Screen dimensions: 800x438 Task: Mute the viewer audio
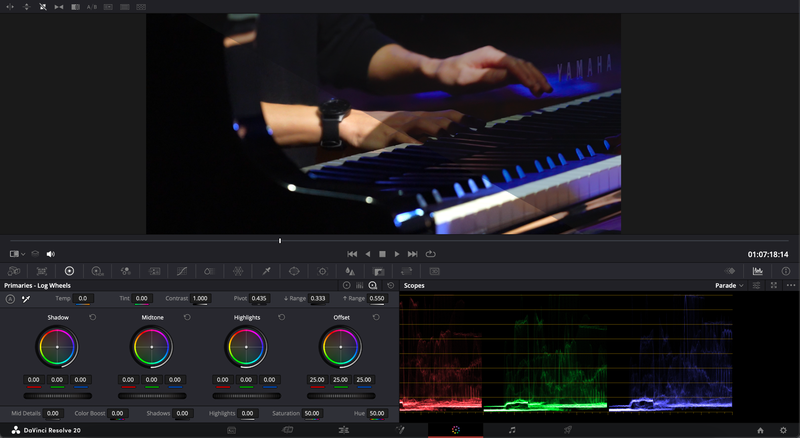pyautogui.click(x=51, y=254)
